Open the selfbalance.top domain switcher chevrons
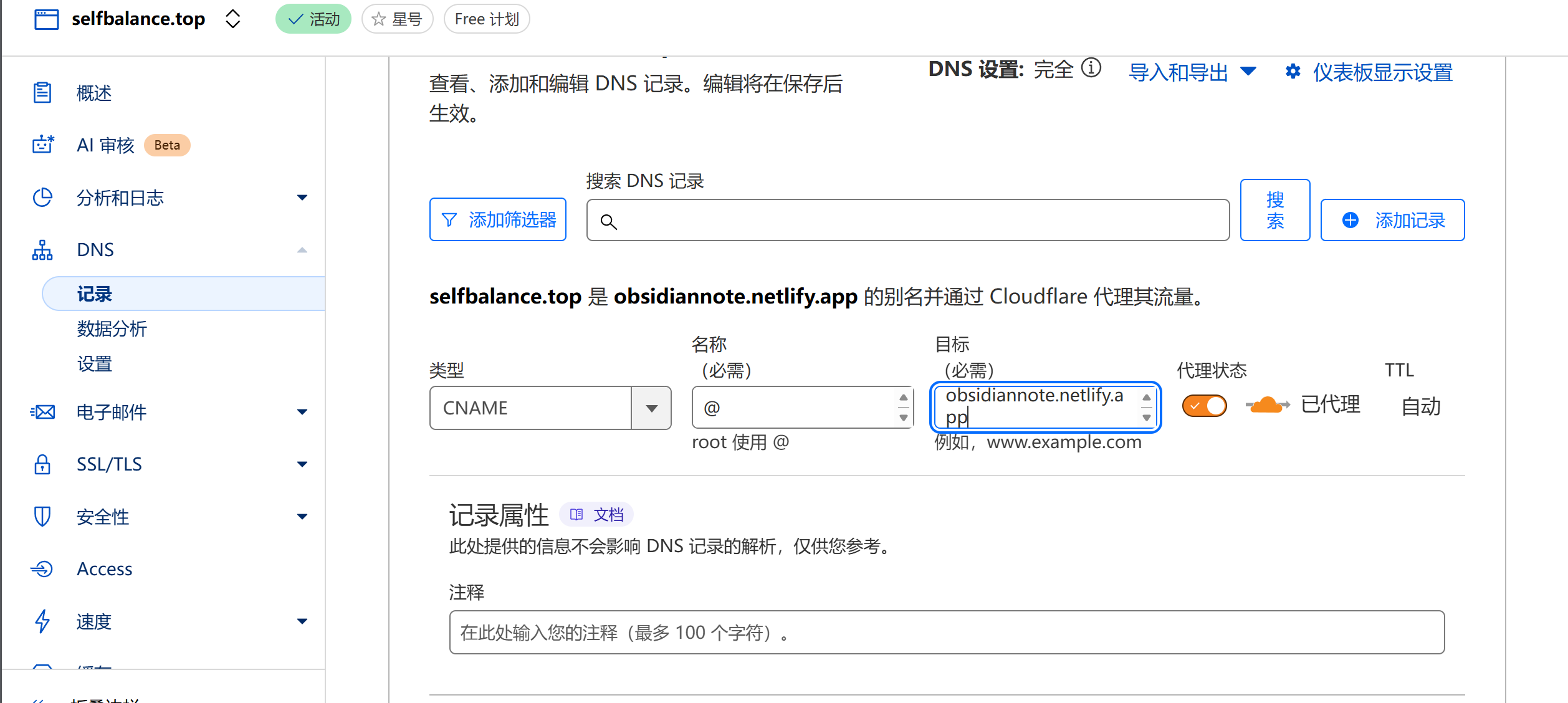 (232, 19)
